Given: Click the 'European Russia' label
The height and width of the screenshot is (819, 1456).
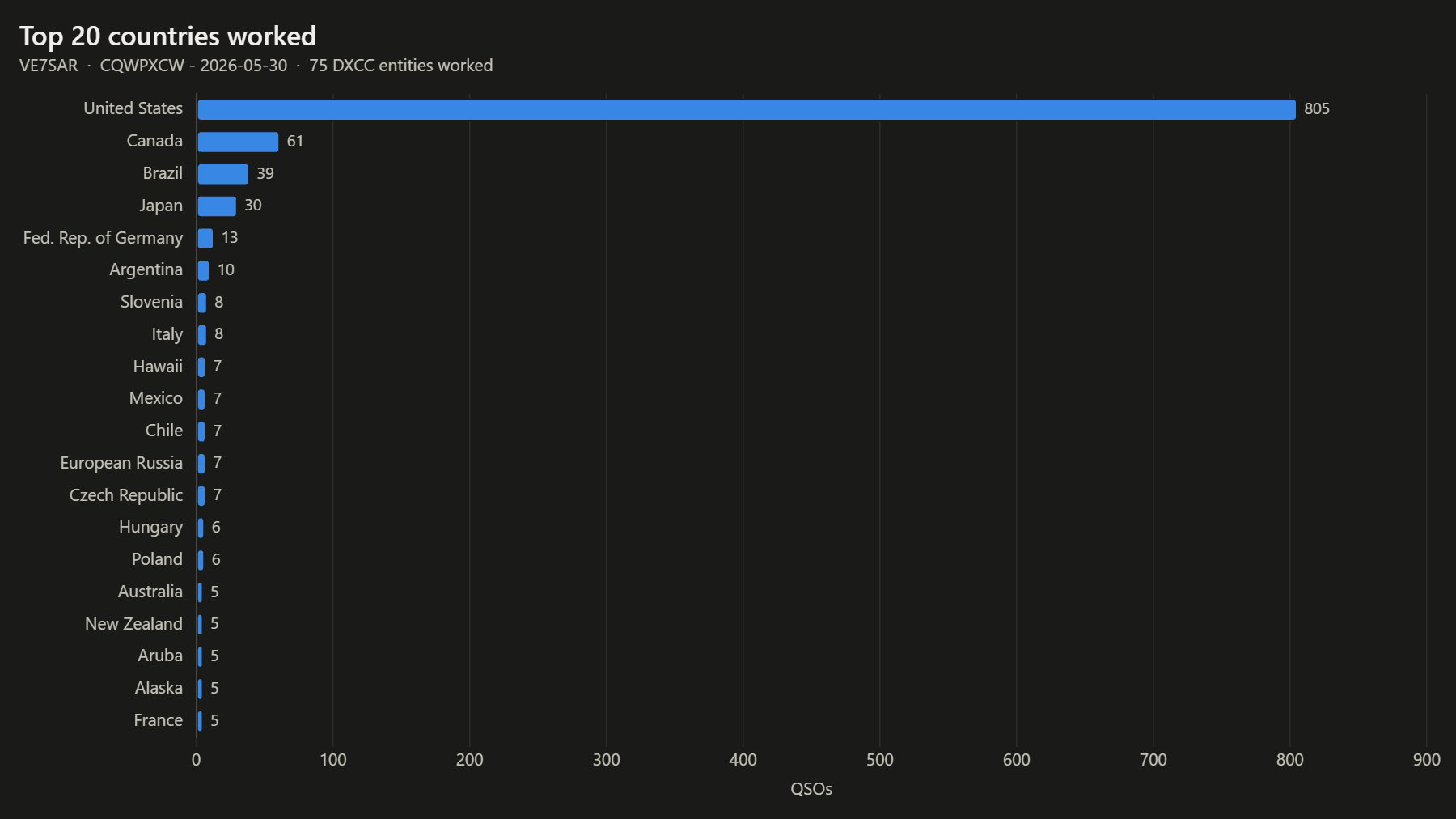Looking at the screenshot, I should click(121, 463).
